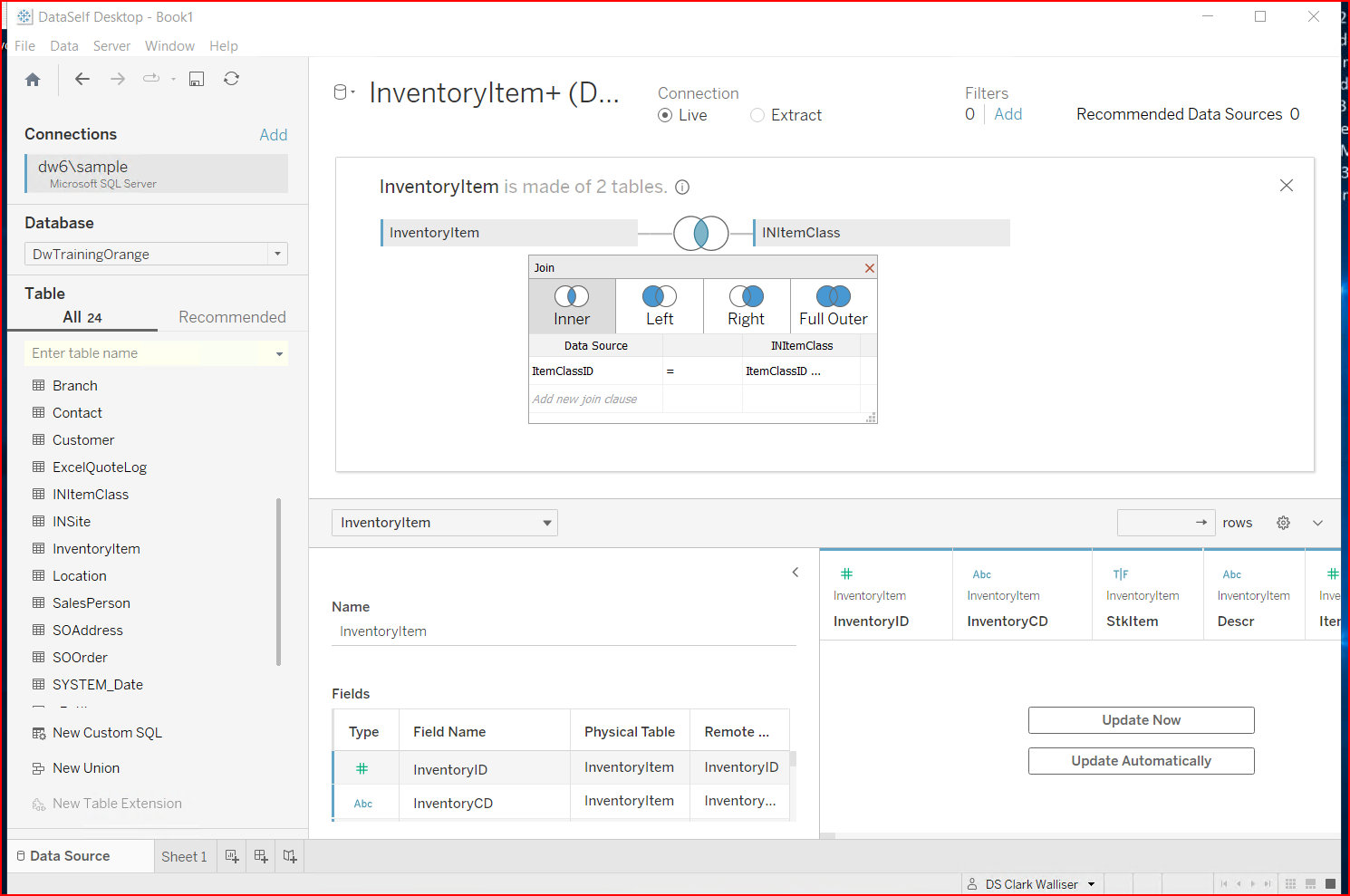This screenshot has width=1350, height=896.
Task: Switch to the Sheet 1 tab
Action: pyautogui.click(x=184, y=855)
